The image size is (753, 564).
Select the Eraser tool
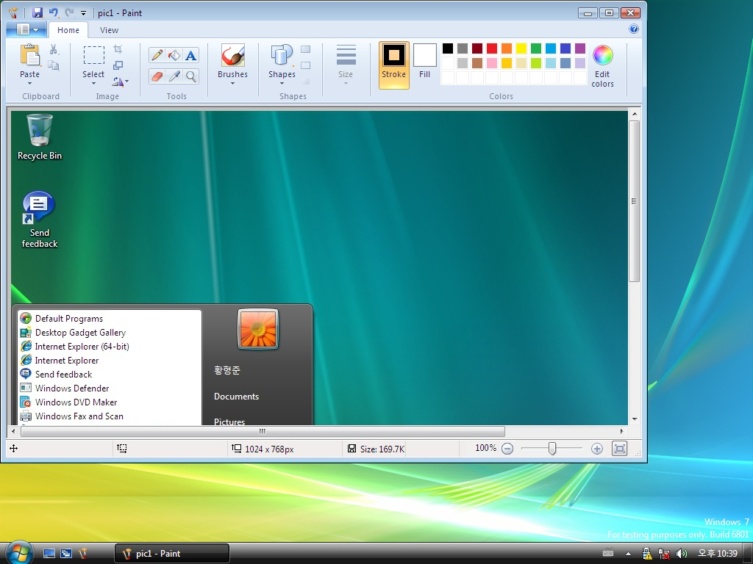pyautogui.click(x=157, y=76)
